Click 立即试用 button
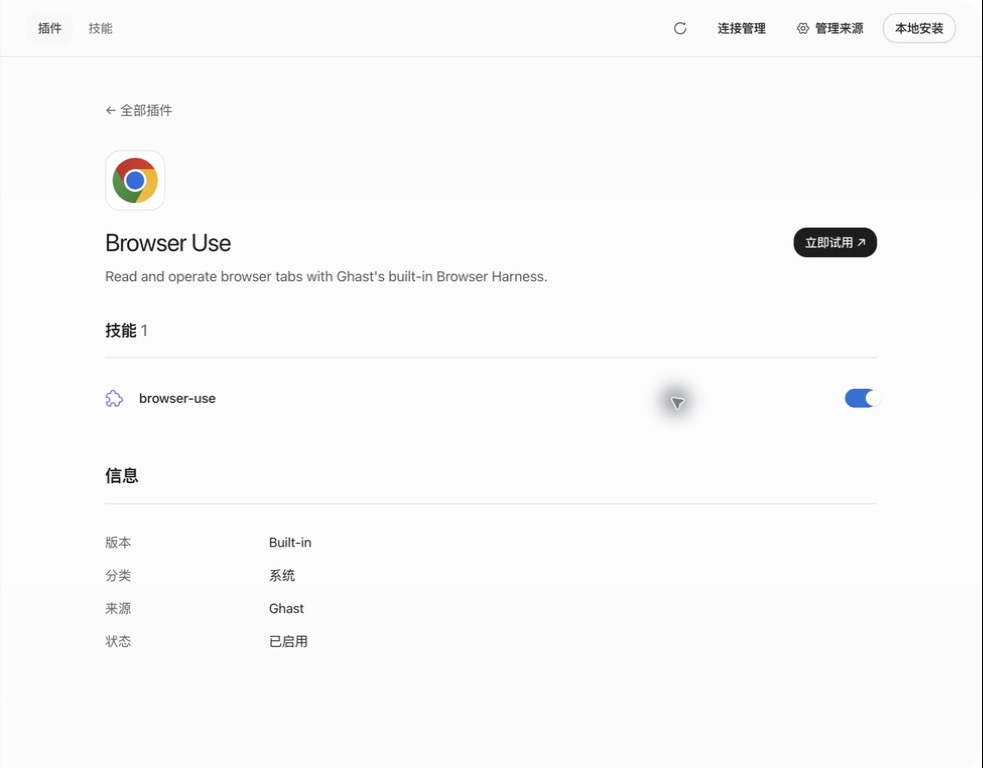The image size is (983, 768). tap(835, 243)
